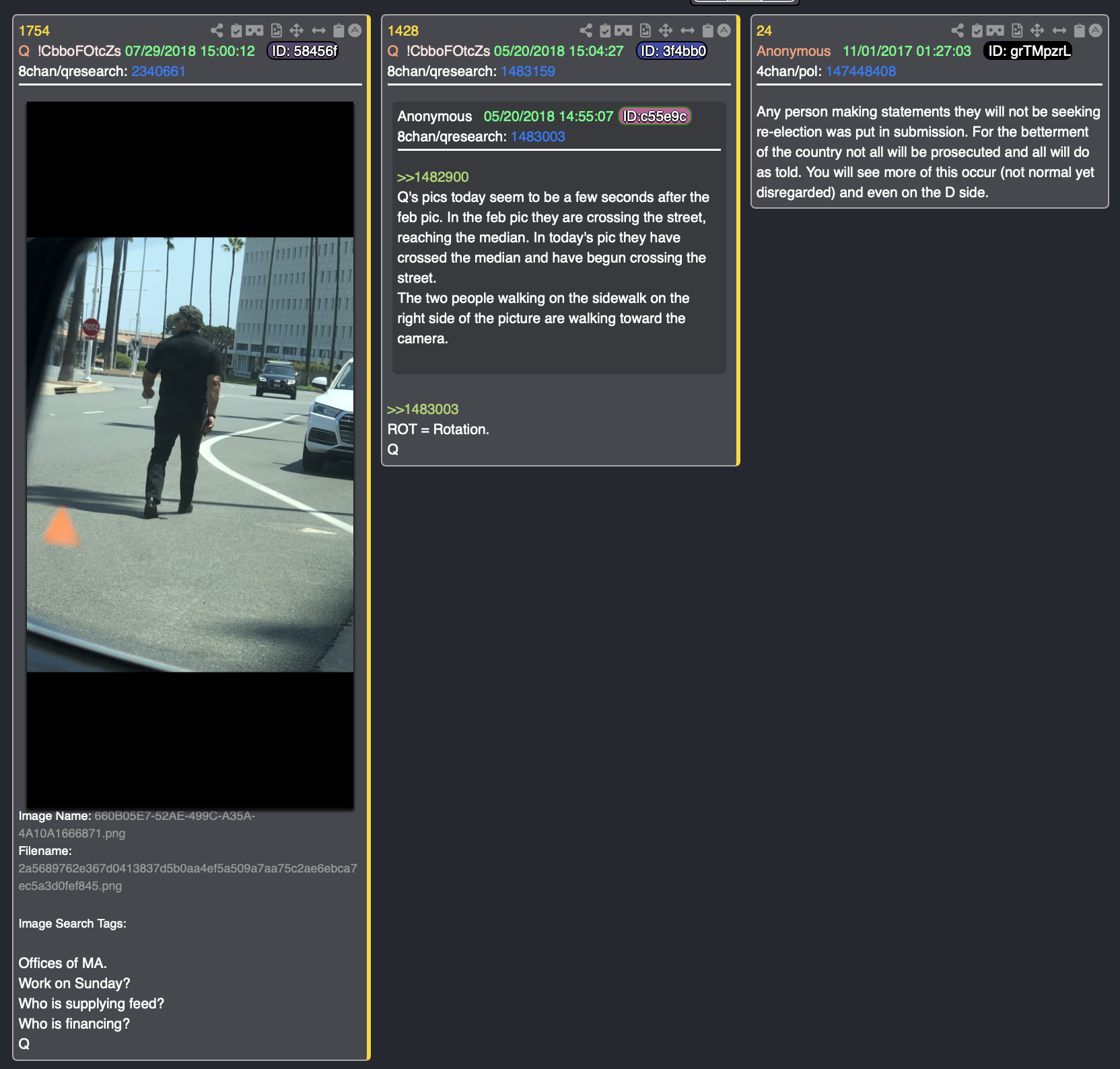1120x1069 pixels.
Task: Click the !CbboFOtcZs tripcode on post 1754
Action: pos(79,51)
